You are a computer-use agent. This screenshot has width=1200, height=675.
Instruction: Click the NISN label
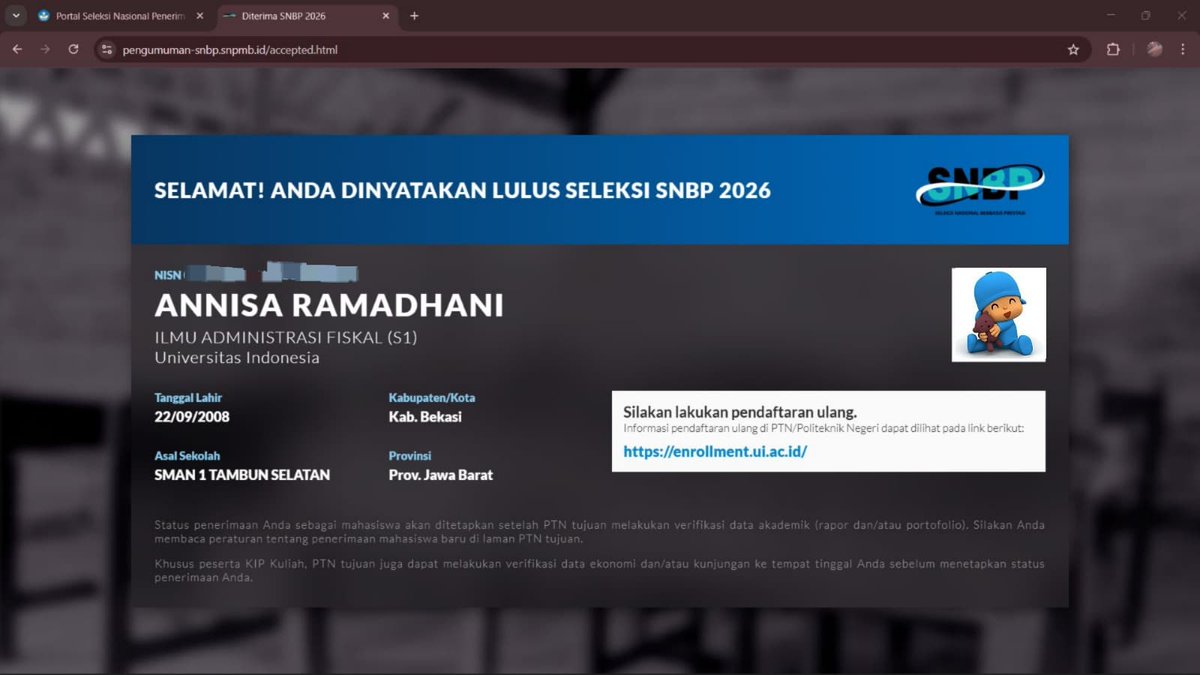pos(168,274)
